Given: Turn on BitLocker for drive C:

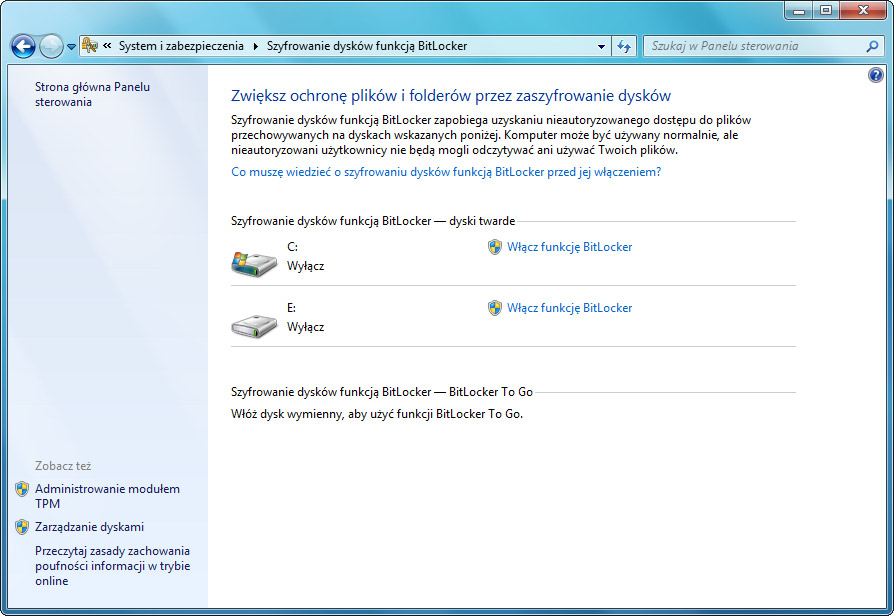Looking at the screenshot, I should point(569,247).
